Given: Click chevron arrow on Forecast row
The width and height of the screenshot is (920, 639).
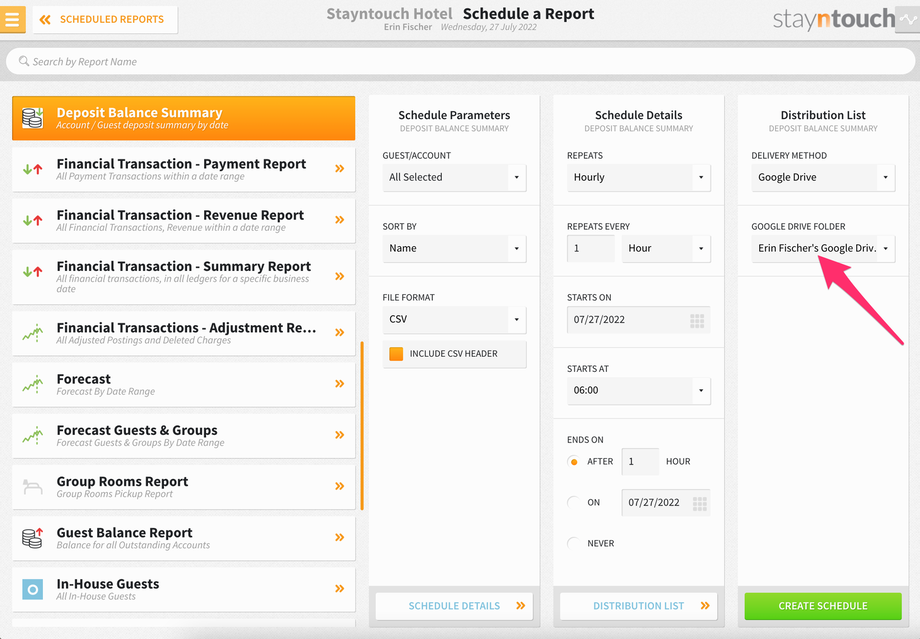Looking at the screenshot, I should pyautogui.click(x=340, y=384).
